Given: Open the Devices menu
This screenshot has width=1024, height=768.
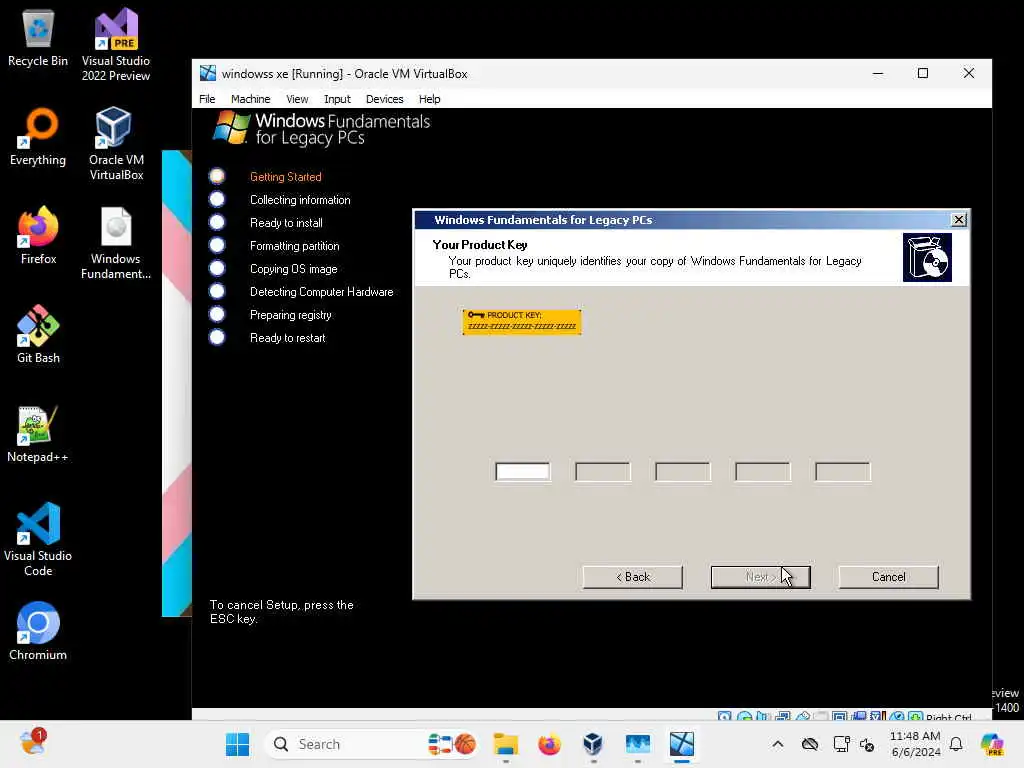Looking at the screenshot, I should pyautogui.click(x=384, y=99).
